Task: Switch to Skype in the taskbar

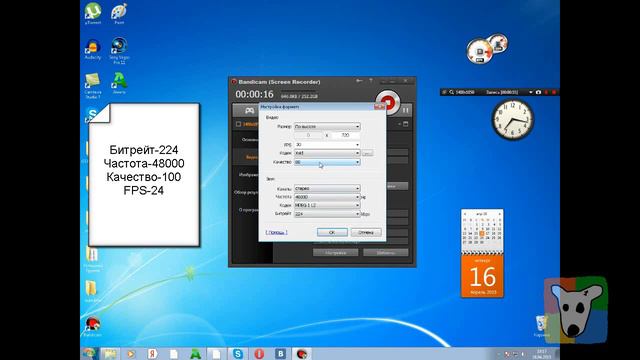Action: 238,354
